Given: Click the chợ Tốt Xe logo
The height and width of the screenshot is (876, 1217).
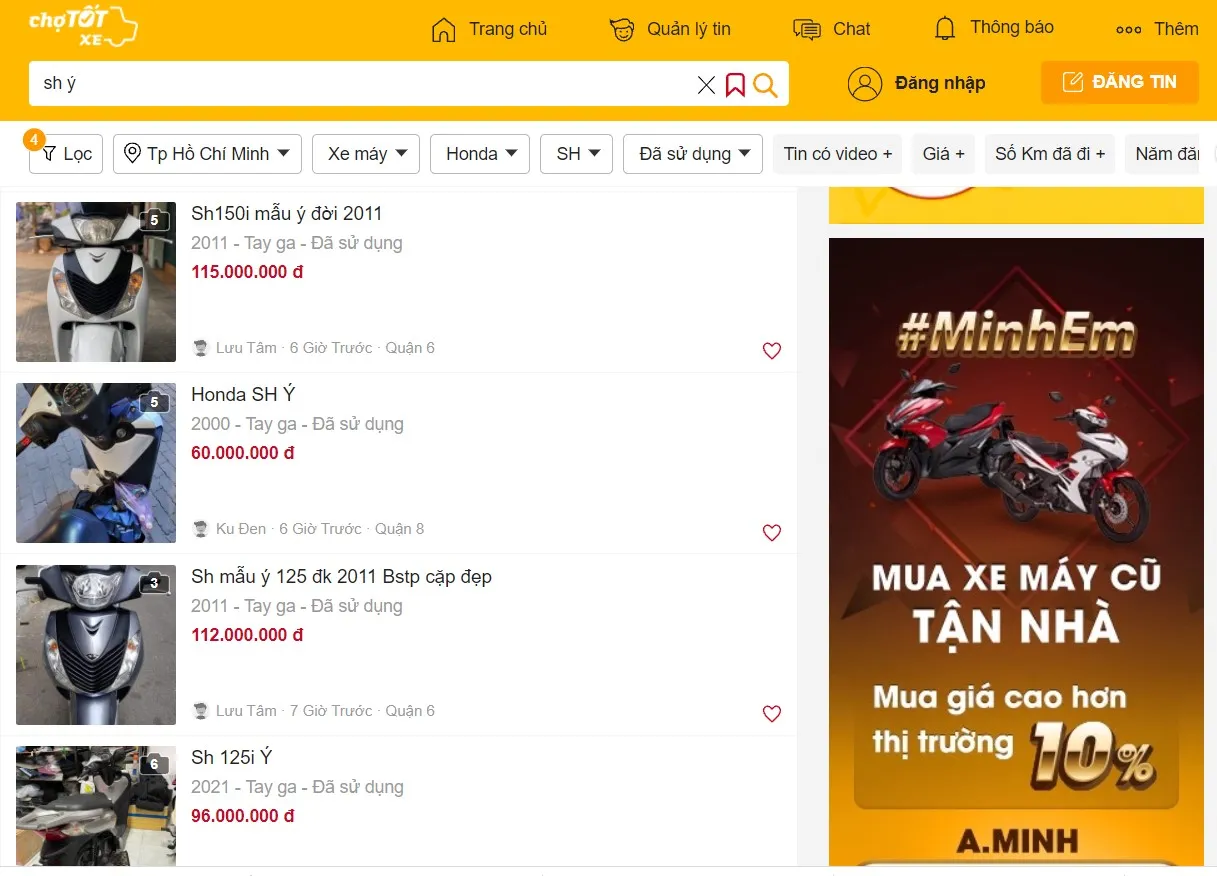Looking at the screenshot, I should click(80, 28).
